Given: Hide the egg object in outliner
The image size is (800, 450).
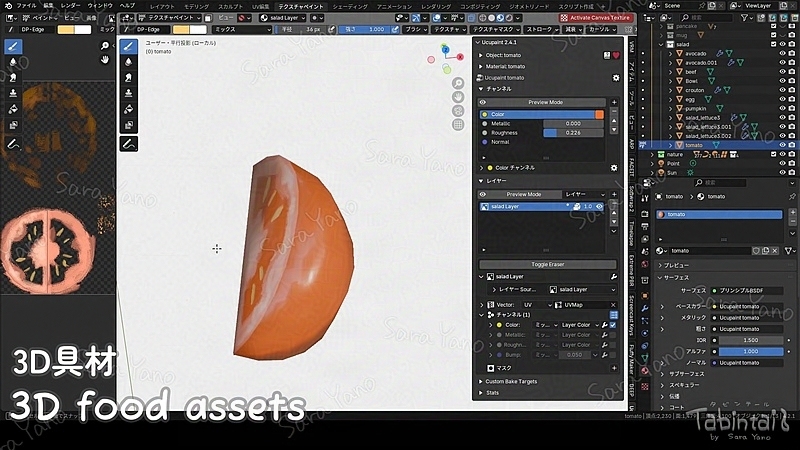Looking at the screenshot, I should 782,99.
